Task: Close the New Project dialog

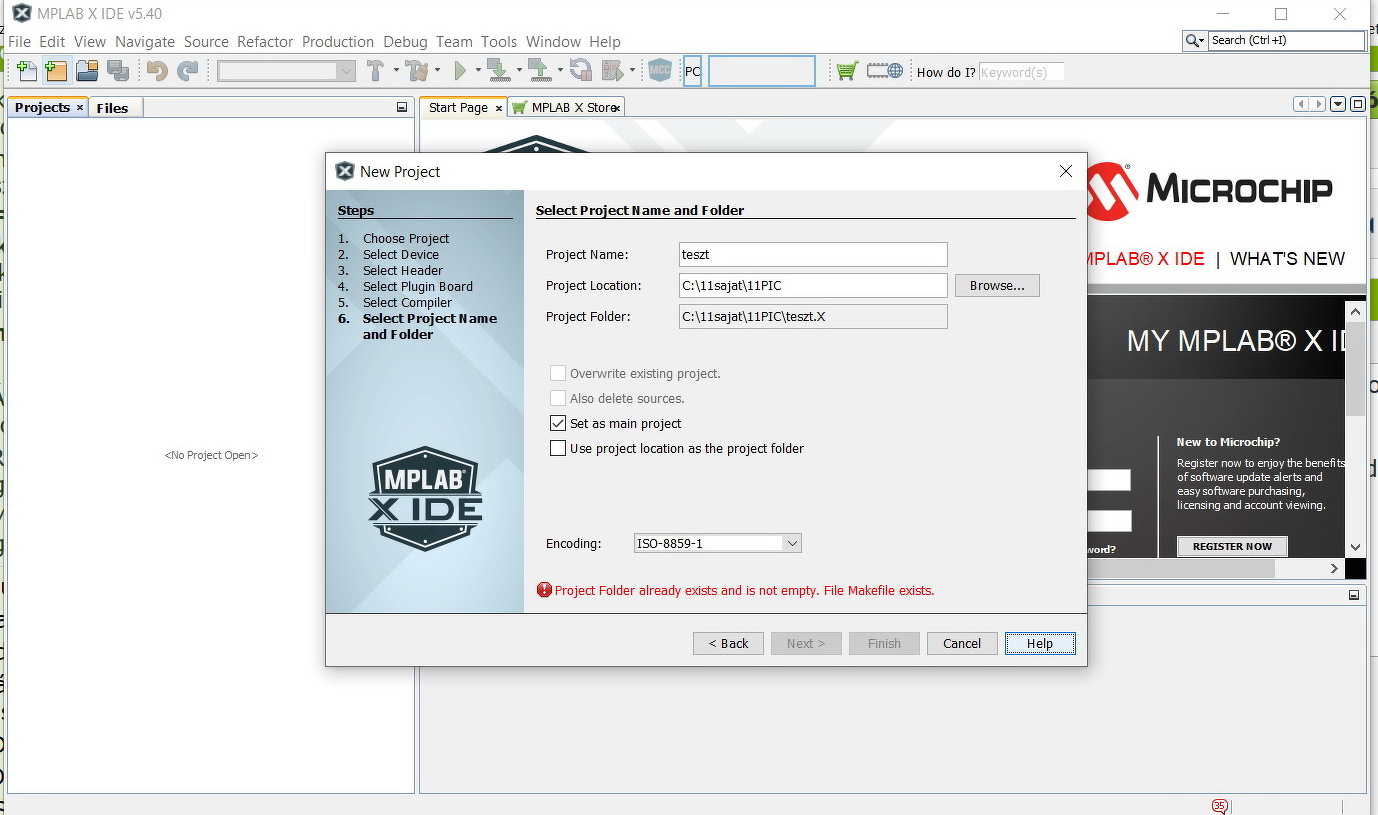Action: coord(1066,172)
